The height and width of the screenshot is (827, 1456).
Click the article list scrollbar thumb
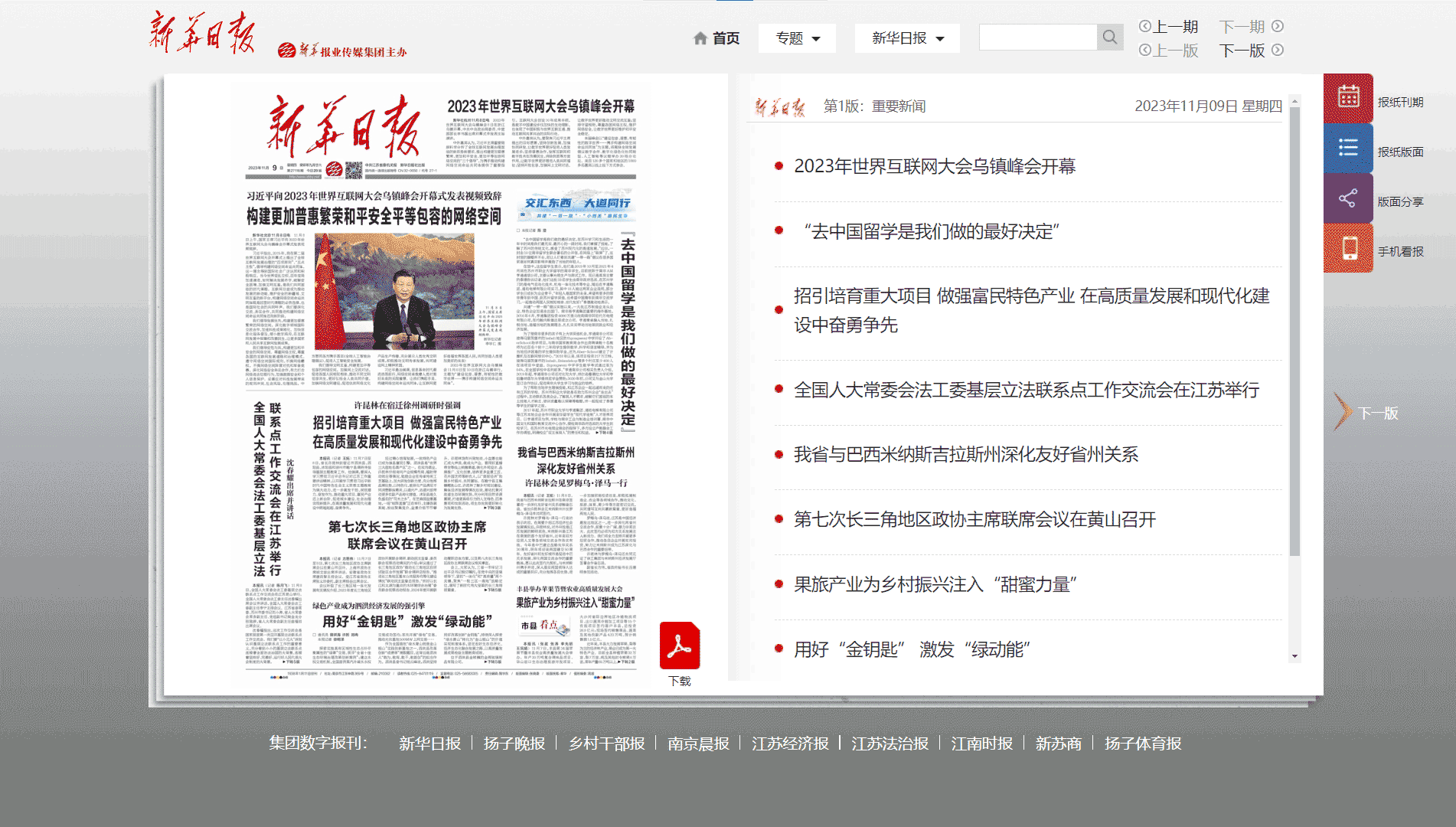1294,331
